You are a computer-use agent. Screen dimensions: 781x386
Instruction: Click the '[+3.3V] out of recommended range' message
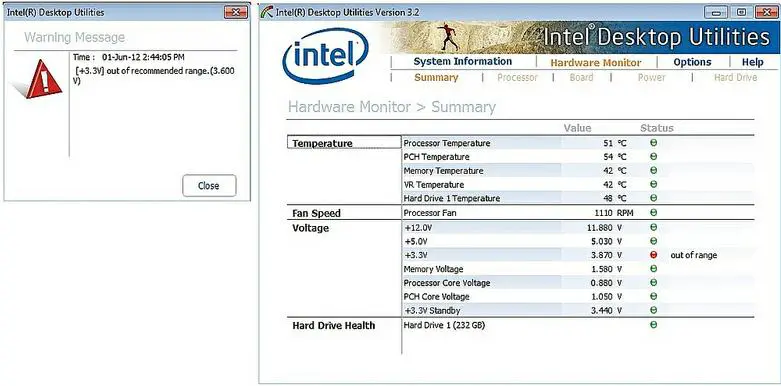pyautogui.click(x=154, y=76)
